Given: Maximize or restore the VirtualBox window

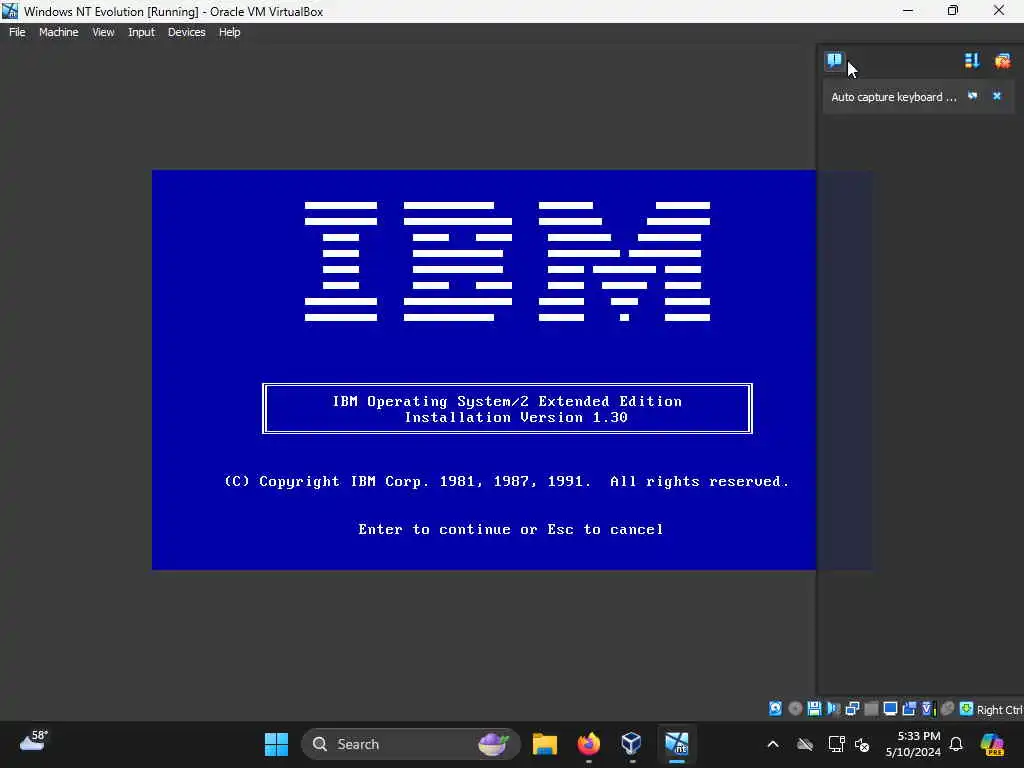Looking at the screenshot, I should [x=953, y=10].
